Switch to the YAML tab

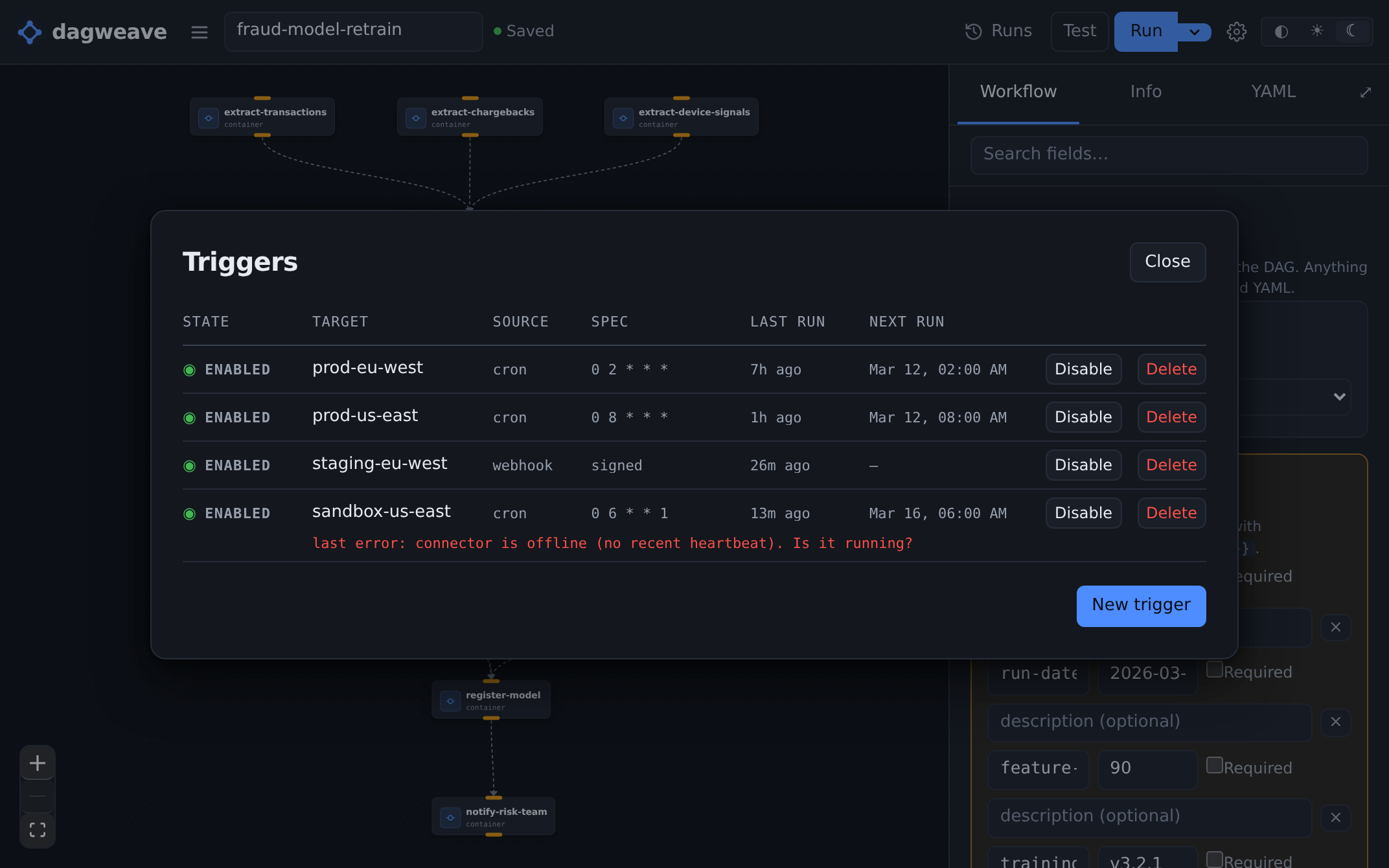1273,92
